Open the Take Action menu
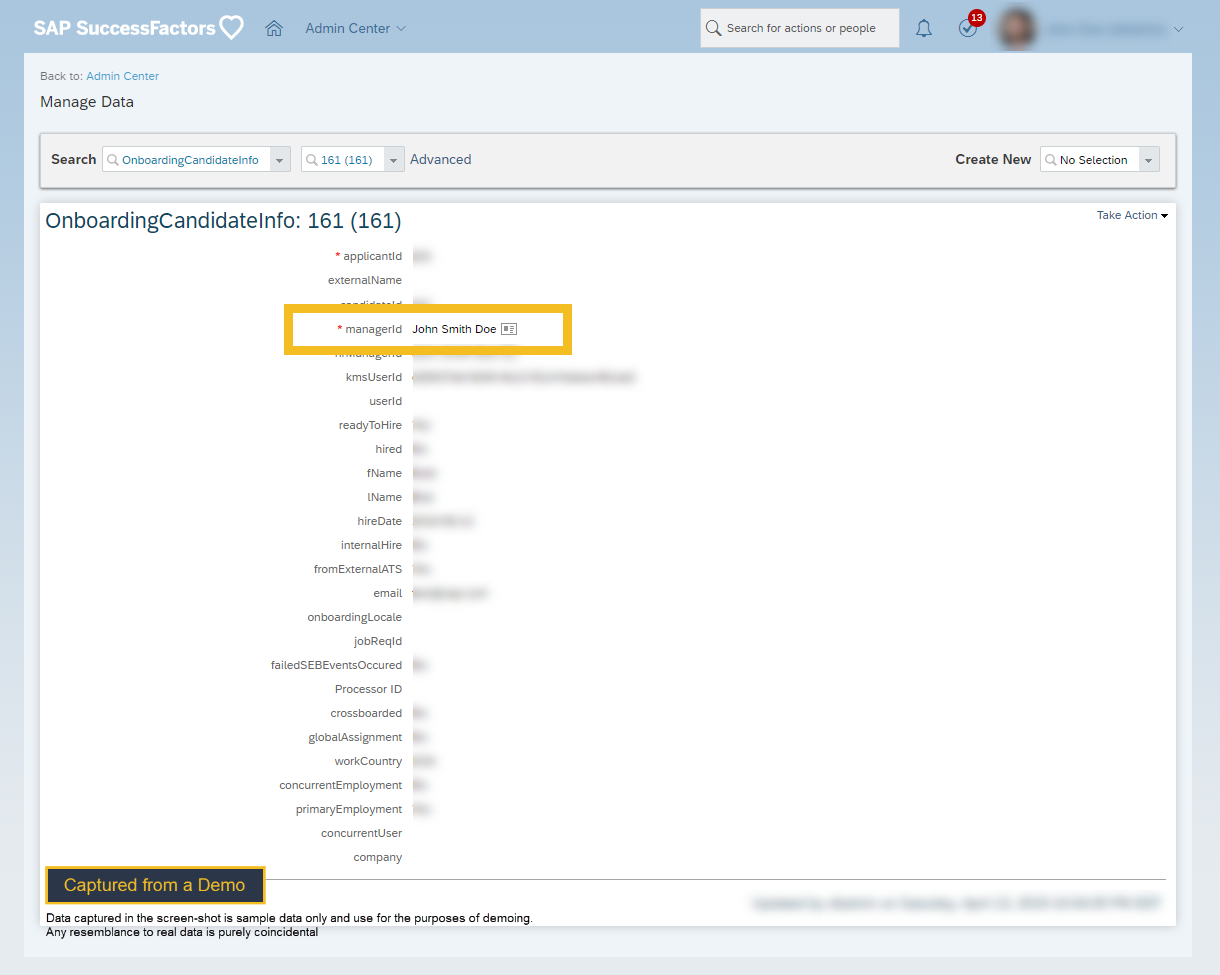1220x975 pixels. [1132, 215]
